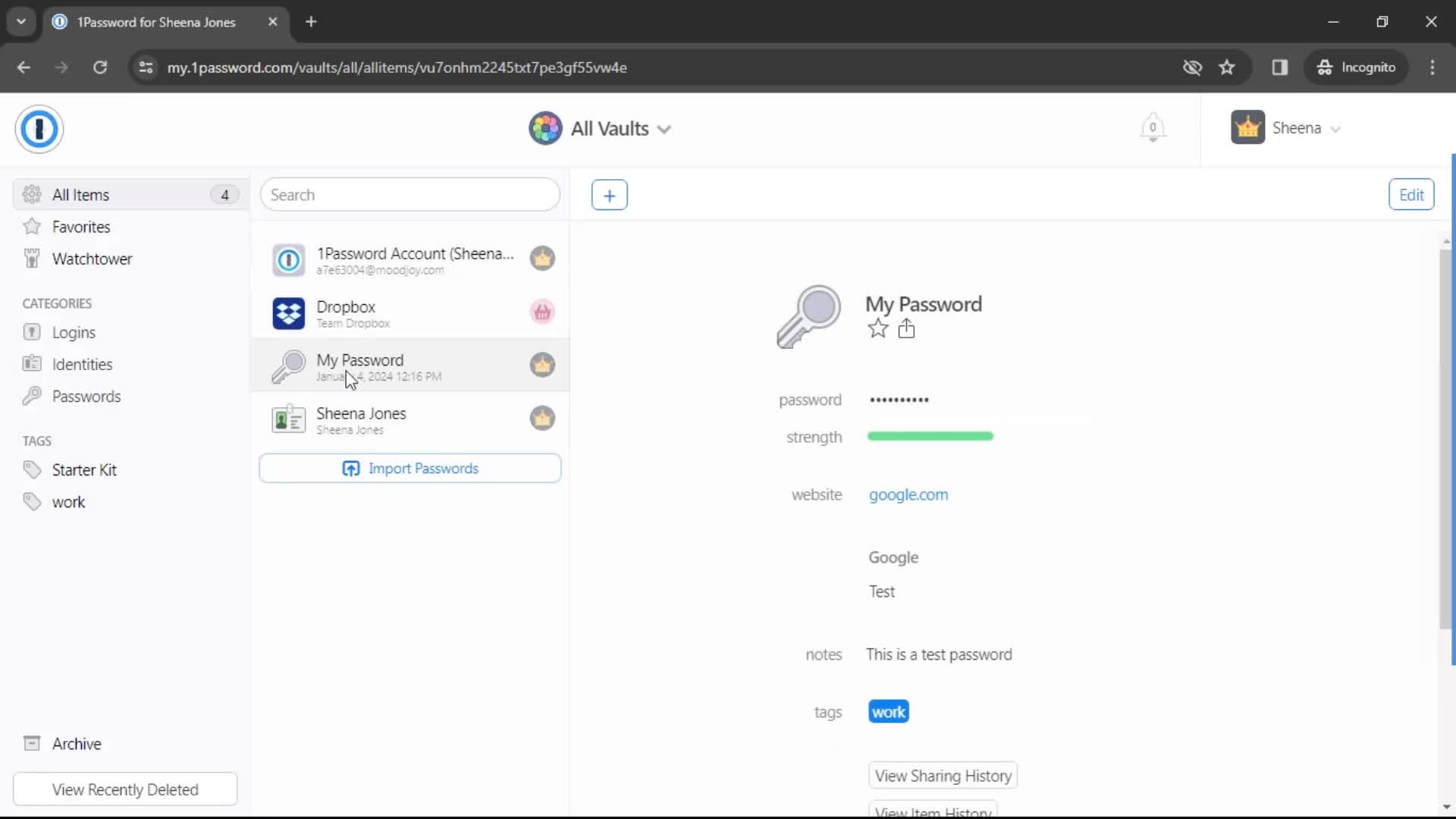
Task: Click the Archive icon at bottom
Action: click(x=31, y=745)
